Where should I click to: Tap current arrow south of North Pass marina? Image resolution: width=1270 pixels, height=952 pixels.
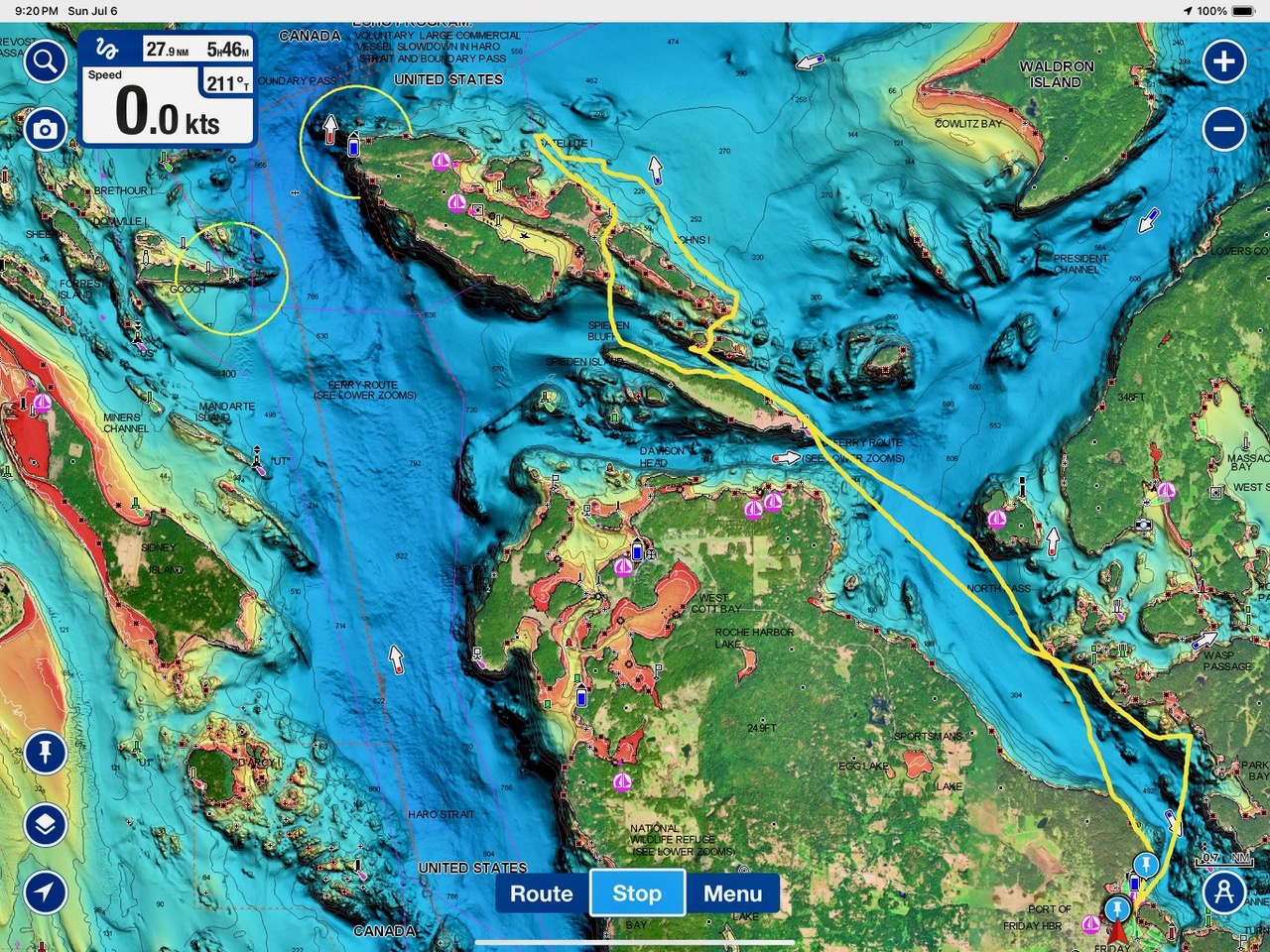(1053, 540)
